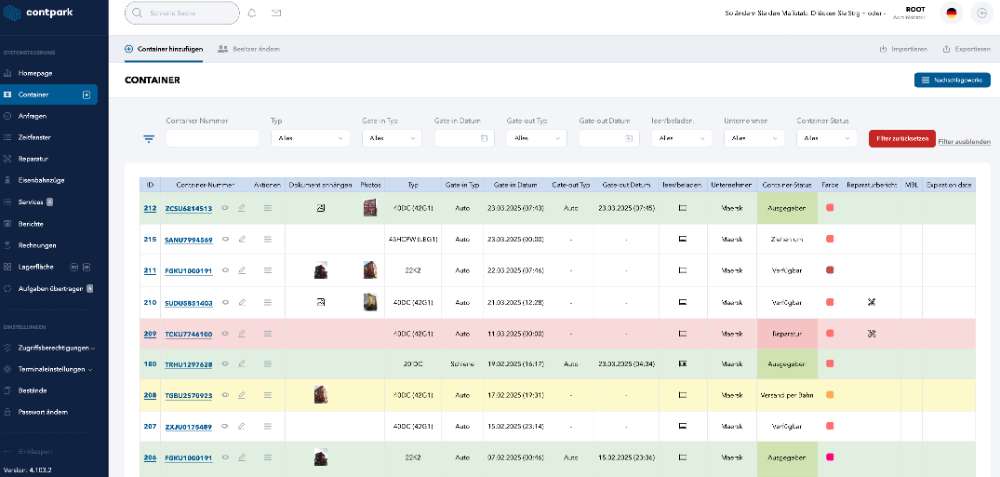The image size is (1000, 477).
Task: Click the Farbe swatch in row 212
Action: pos(830,207)
